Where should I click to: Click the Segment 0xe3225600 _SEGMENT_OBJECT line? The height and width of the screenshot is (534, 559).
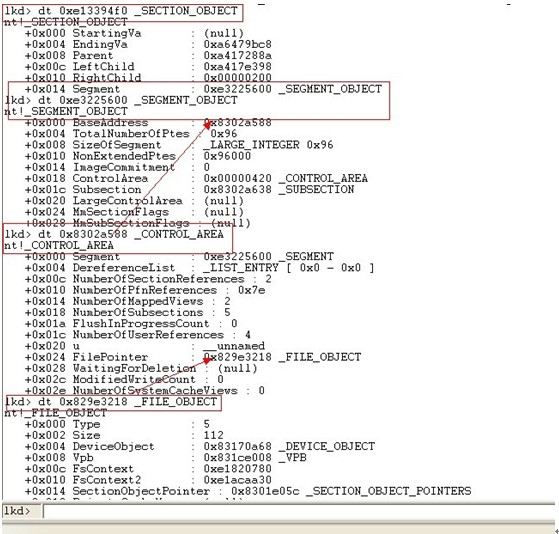[203, 89]
